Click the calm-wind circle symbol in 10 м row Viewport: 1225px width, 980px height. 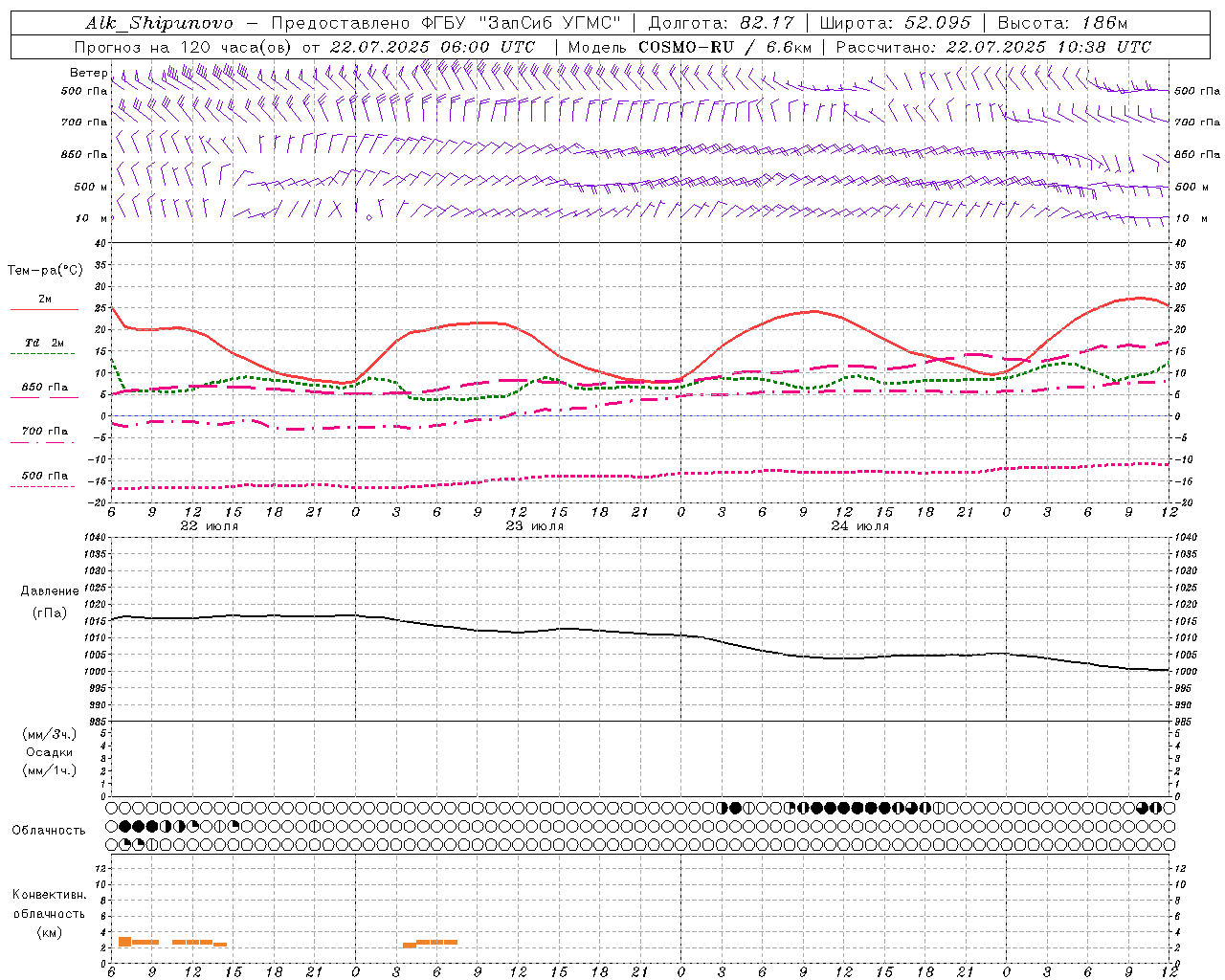coord(368,218)
